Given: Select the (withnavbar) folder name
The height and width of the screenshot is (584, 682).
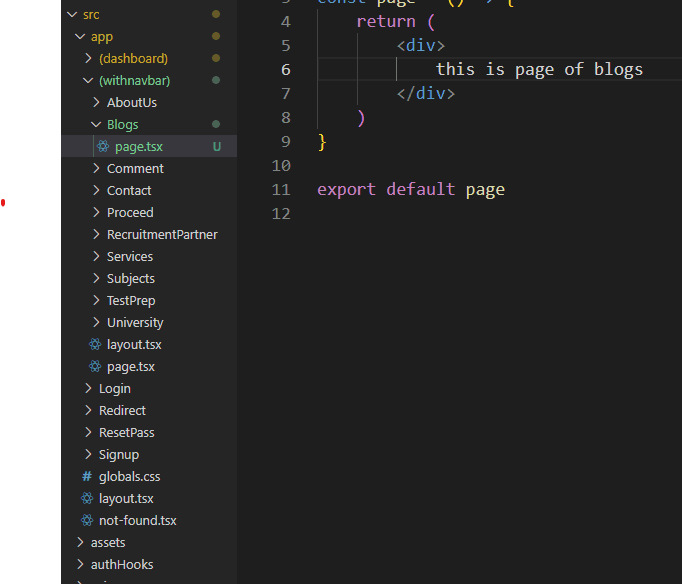Looking at the screenshot, I should (x=134, y=81).
